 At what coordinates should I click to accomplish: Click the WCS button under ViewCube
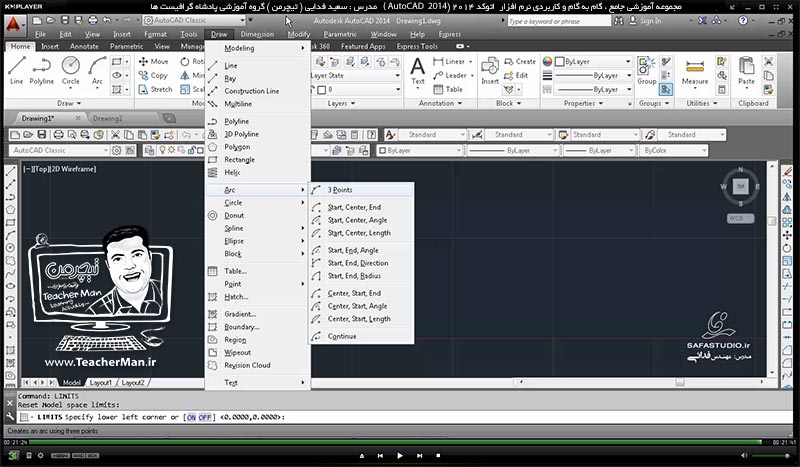coord(740,218)
